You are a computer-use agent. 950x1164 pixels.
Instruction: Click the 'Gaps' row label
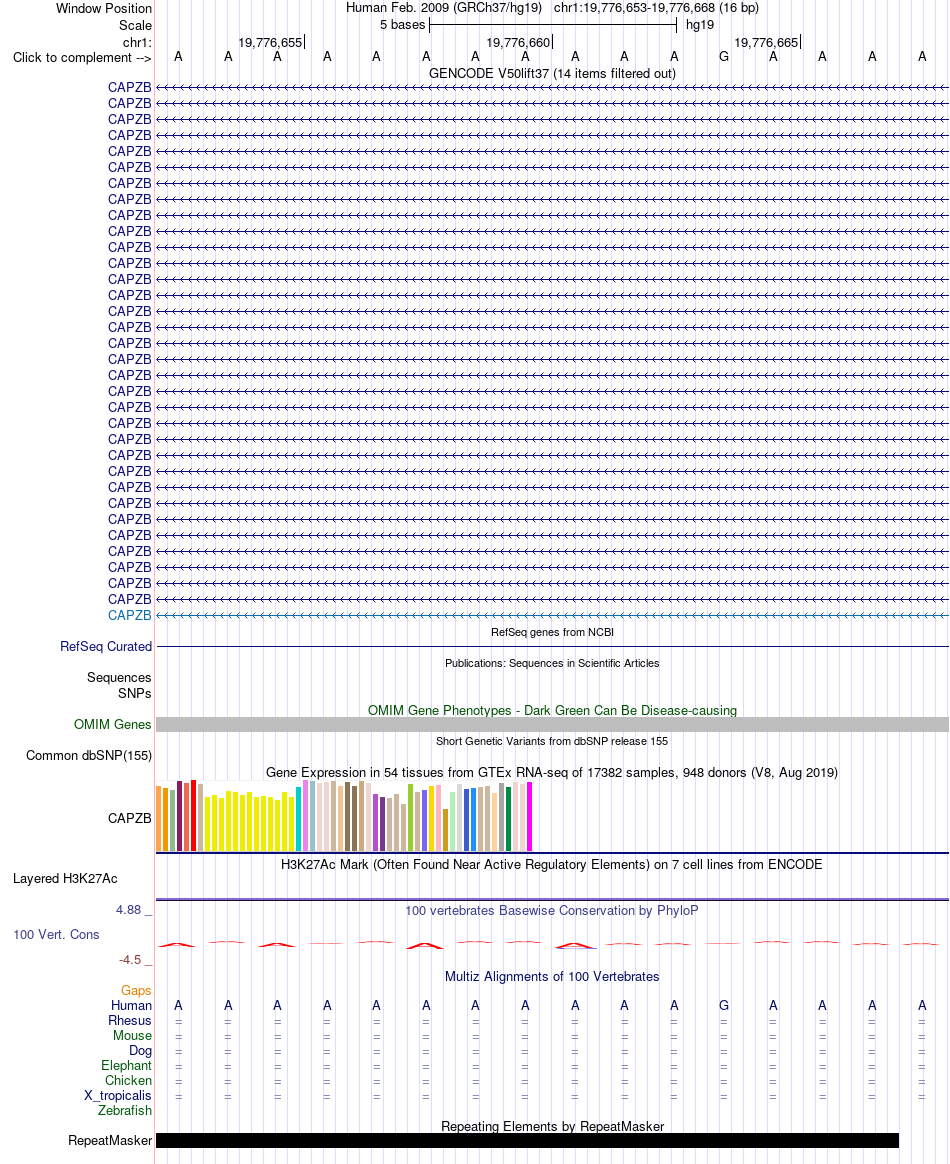[136, 991]
